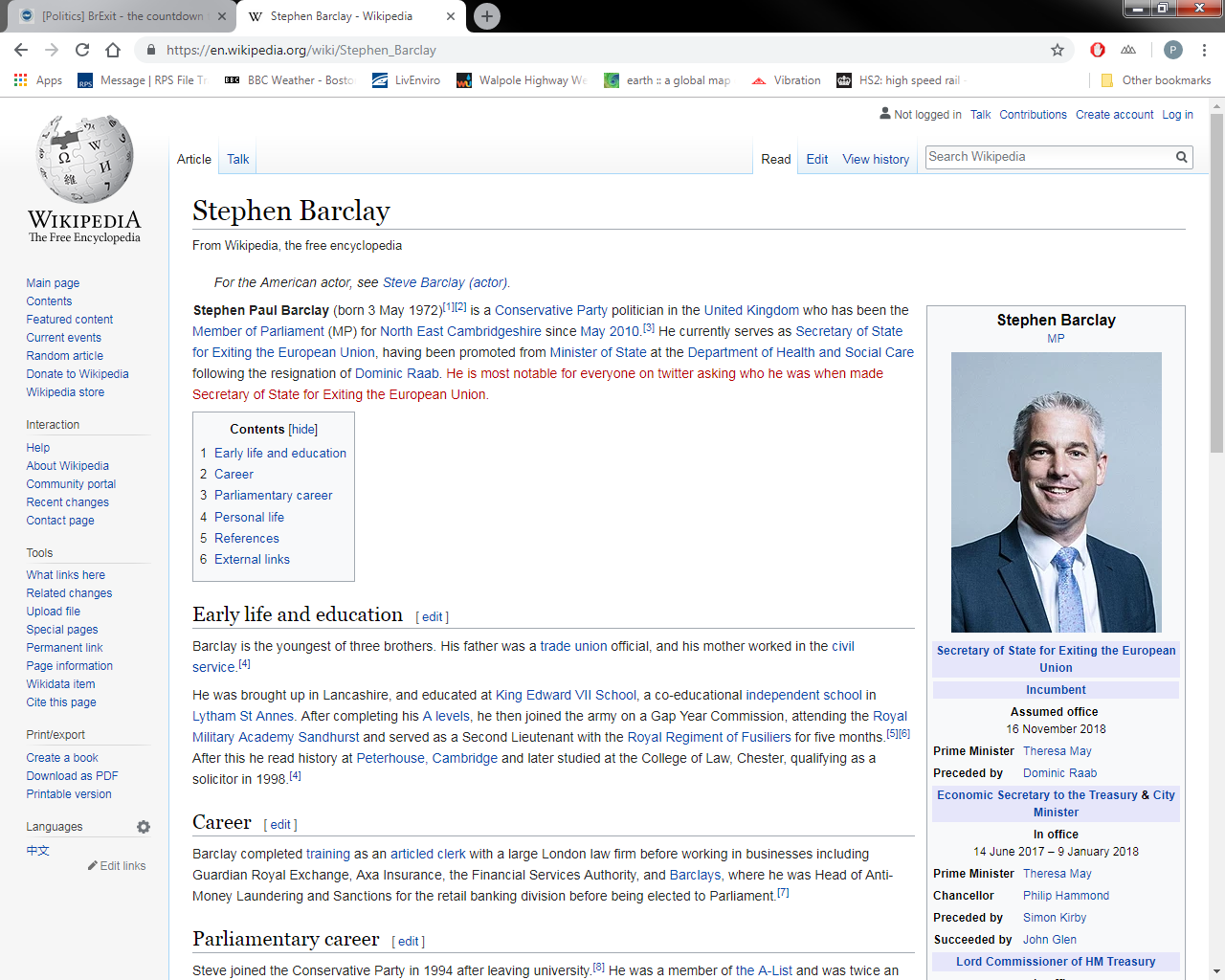Click the scrollbar down arrow
Image resolution: width=1225 pixels, height=980 pixels.
1216,971
